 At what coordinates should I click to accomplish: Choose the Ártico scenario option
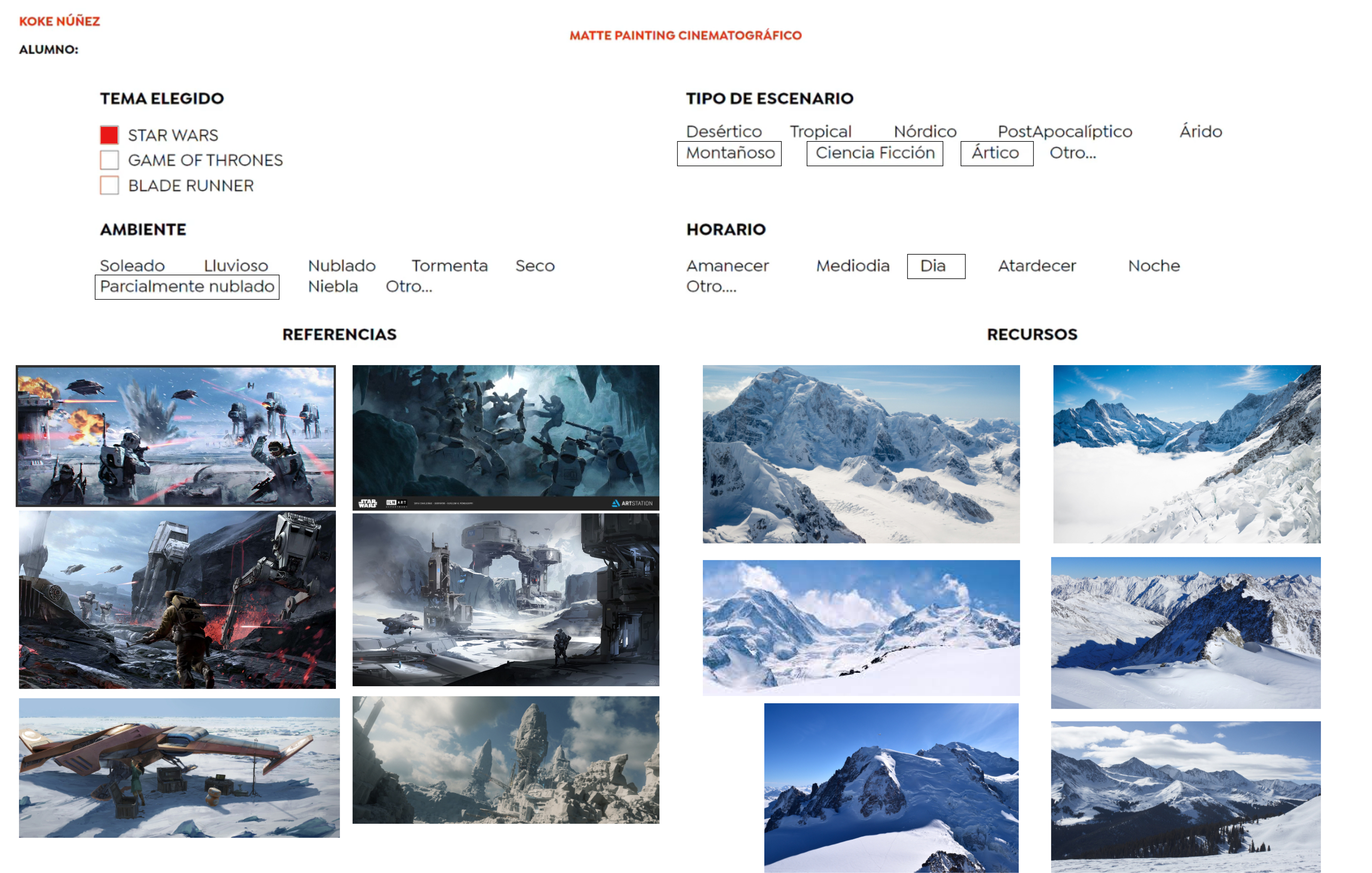tap(996, 153)
